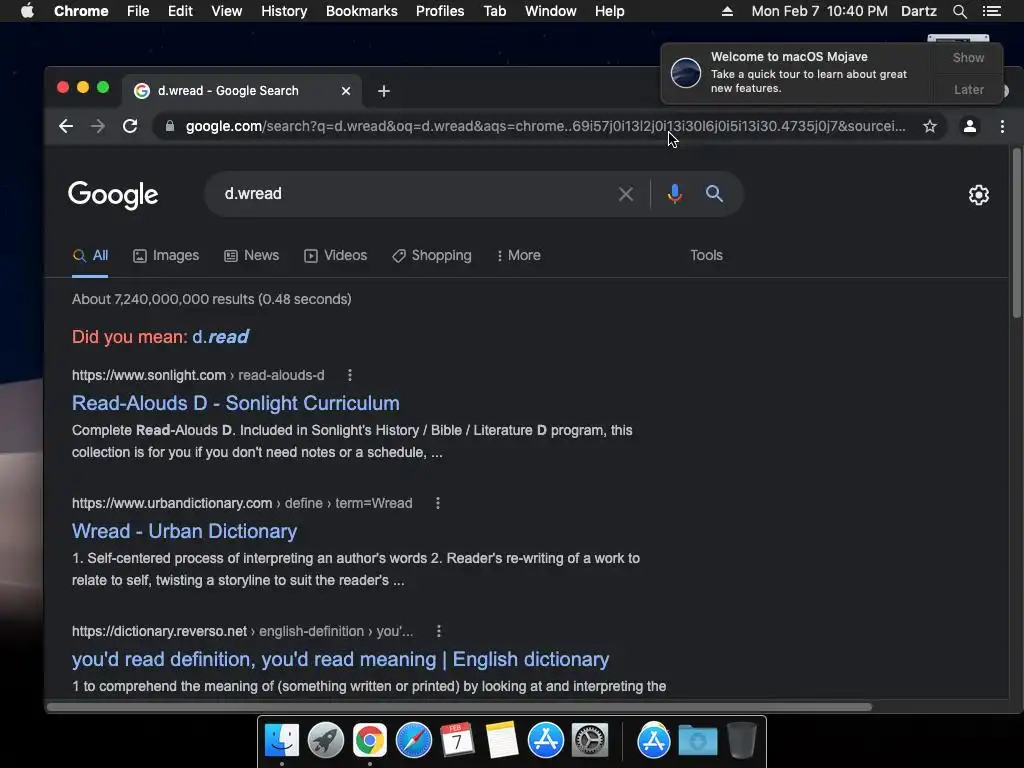Reload the page with refresh icon
The image size is (1024, 768).
pos(130,126)
